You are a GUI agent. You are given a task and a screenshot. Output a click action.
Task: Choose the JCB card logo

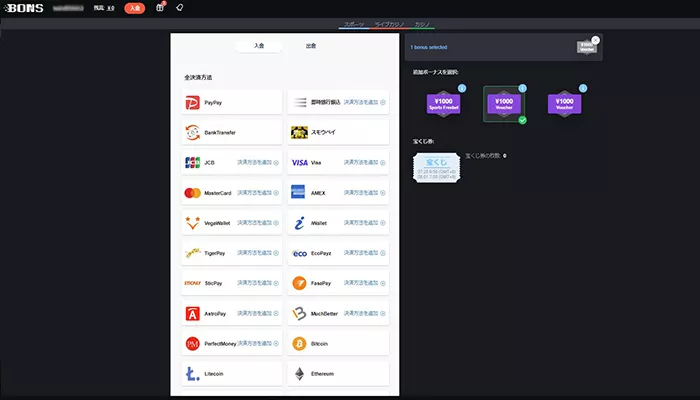tap(192, 162)
